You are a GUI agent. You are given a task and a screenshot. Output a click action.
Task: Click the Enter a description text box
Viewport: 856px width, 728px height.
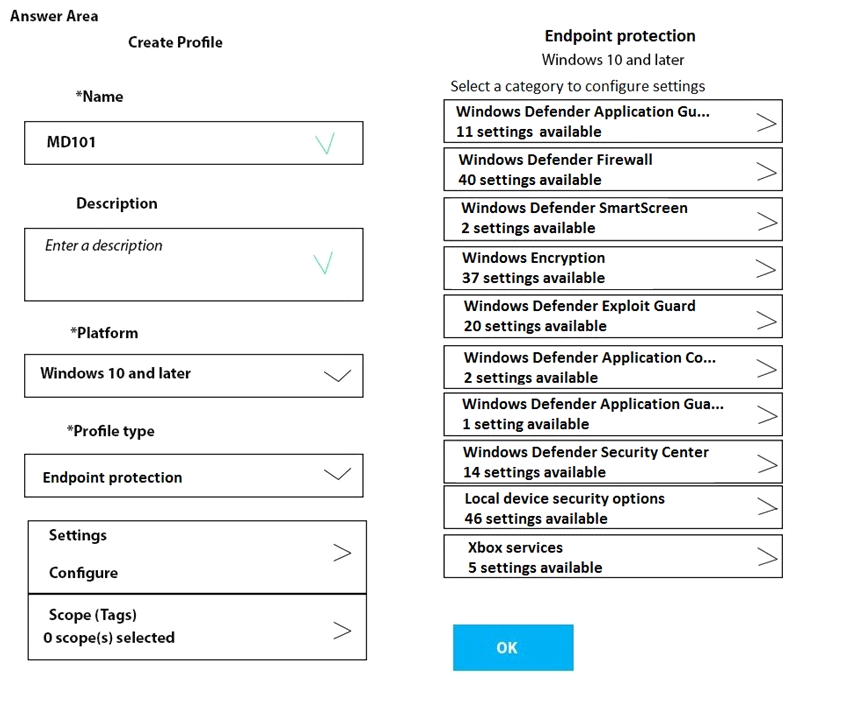tap(194, 265)
